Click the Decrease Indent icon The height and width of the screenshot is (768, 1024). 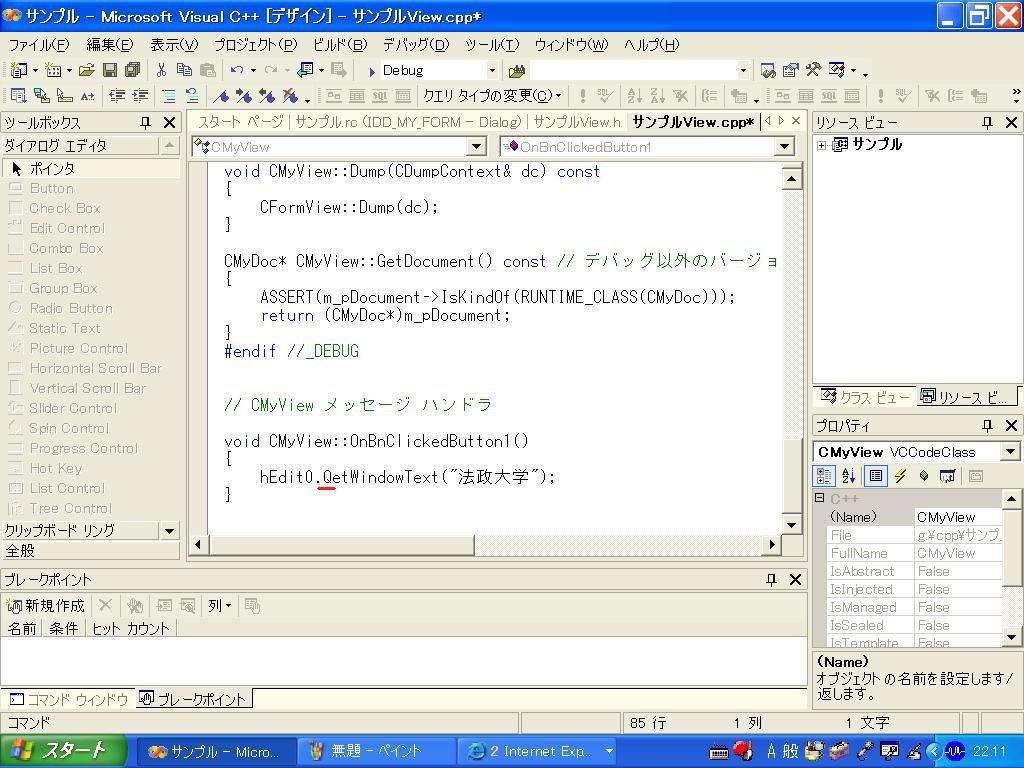[x=117, y=96]
